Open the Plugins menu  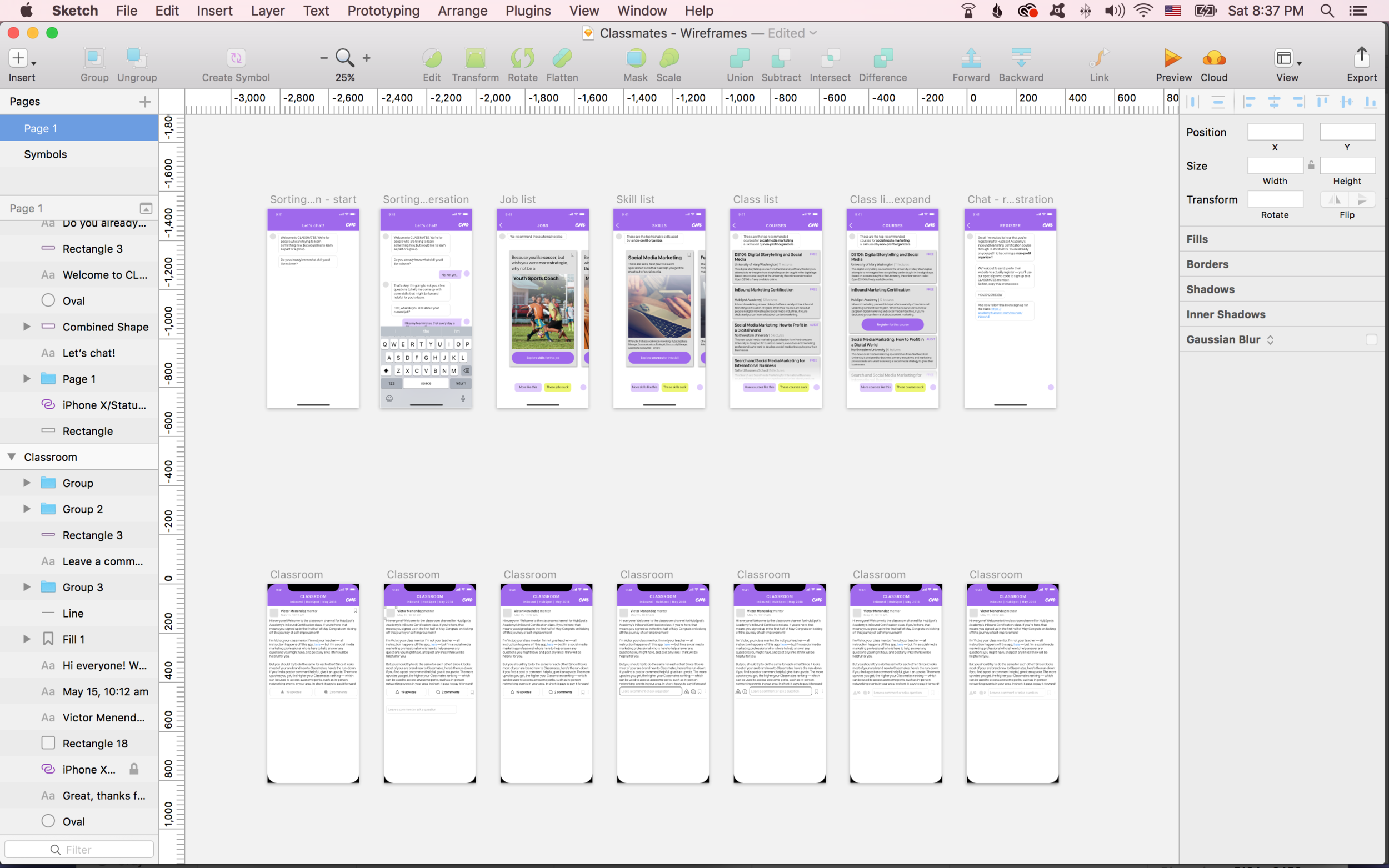528,11
